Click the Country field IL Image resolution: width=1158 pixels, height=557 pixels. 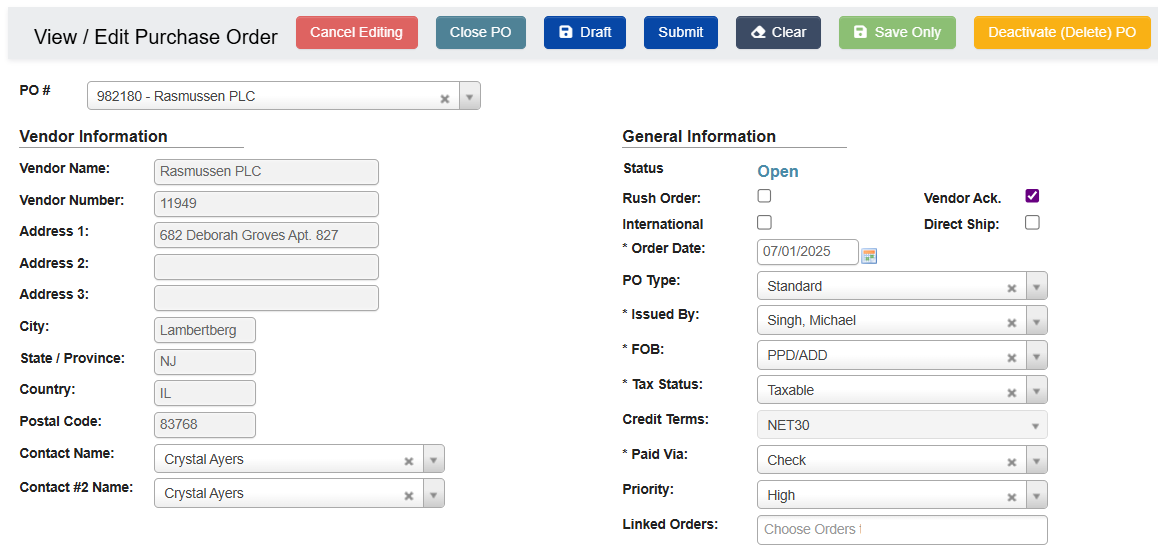pos(205,393)
